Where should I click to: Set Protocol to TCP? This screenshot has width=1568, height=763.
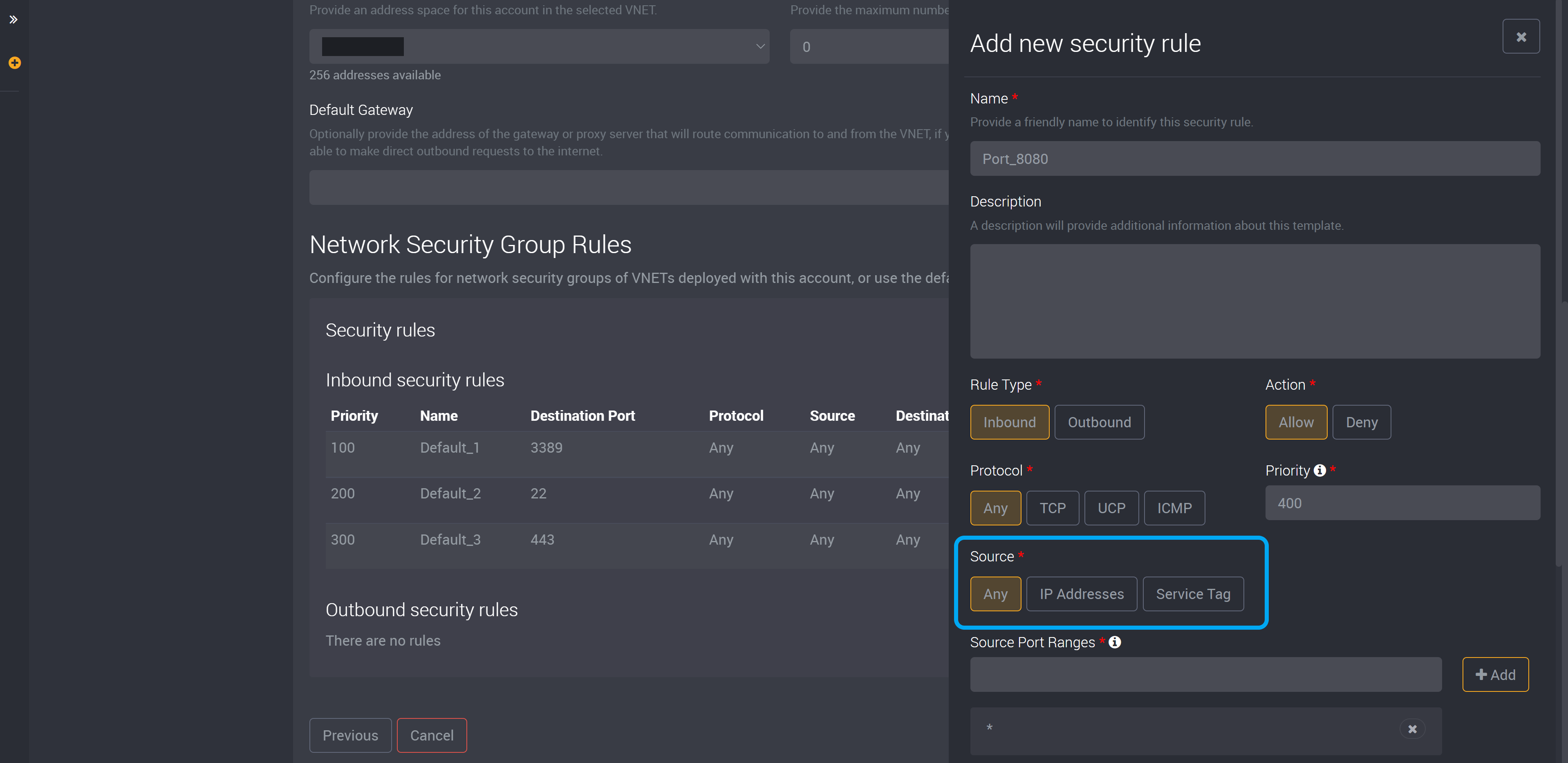coord(1052,508)
